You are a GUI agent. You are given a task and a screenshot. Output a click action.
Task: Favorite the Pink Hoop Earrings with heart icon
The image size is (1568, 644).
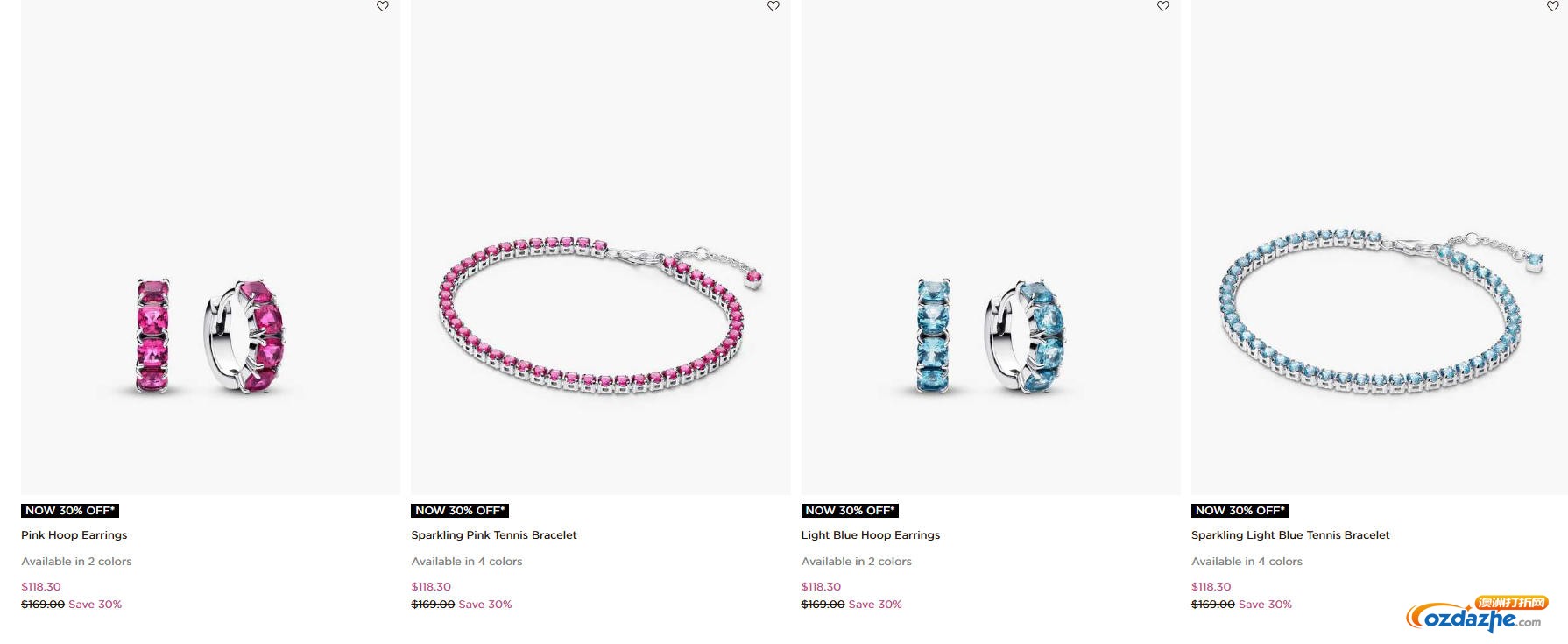(x=383, y=5)
